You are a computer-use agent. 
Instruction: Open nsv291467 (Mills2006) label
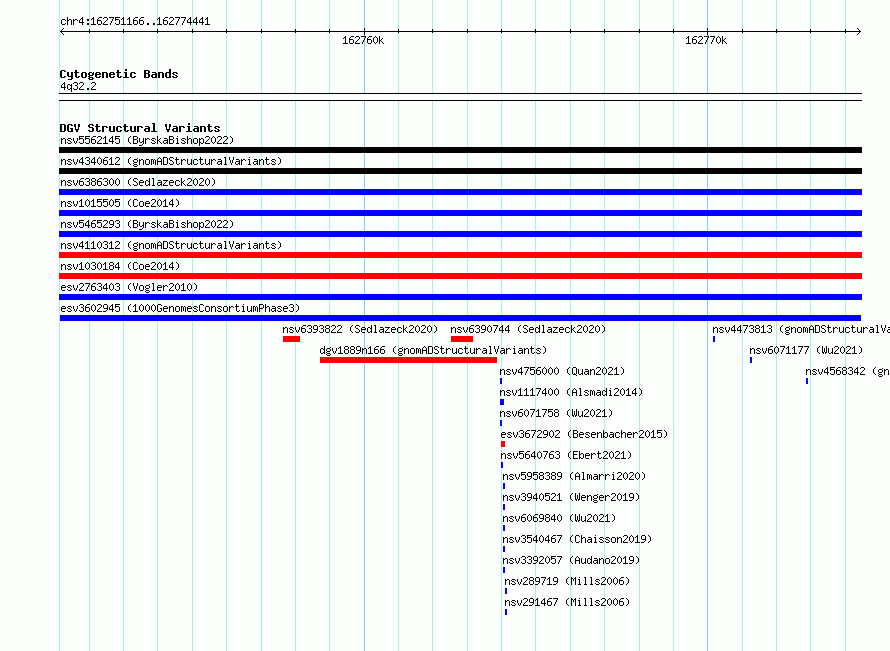click(x=567, y=602)
